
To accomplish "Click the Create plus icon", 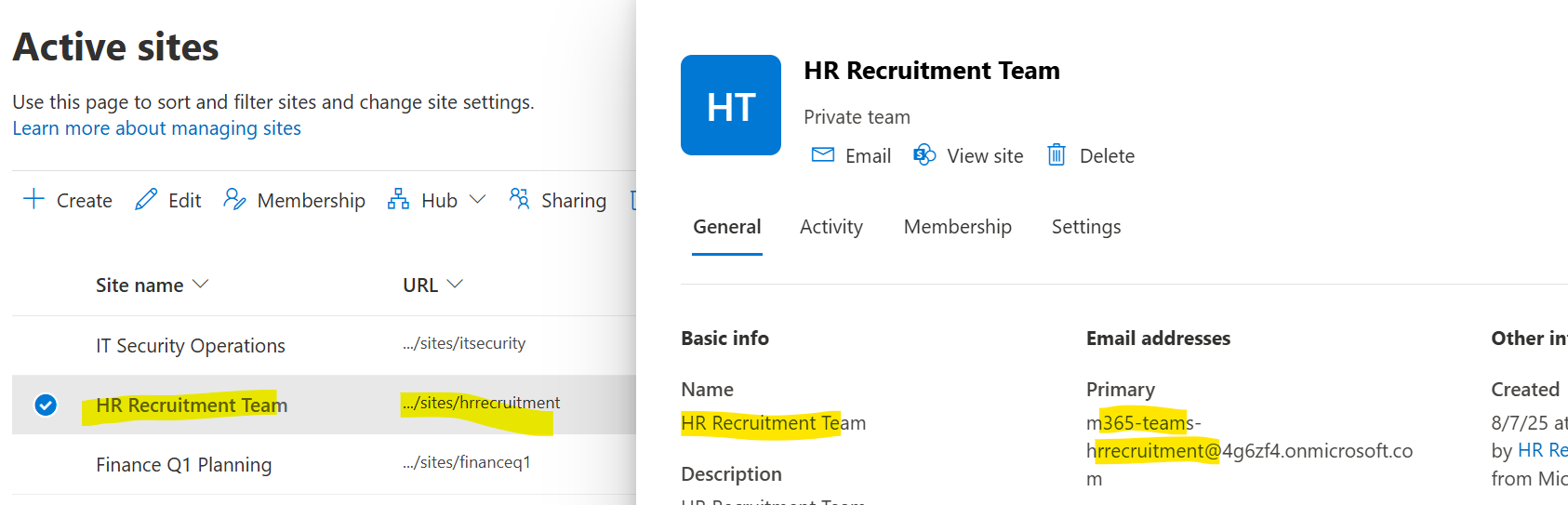I will pyautogui.click(x=33, y=199).
